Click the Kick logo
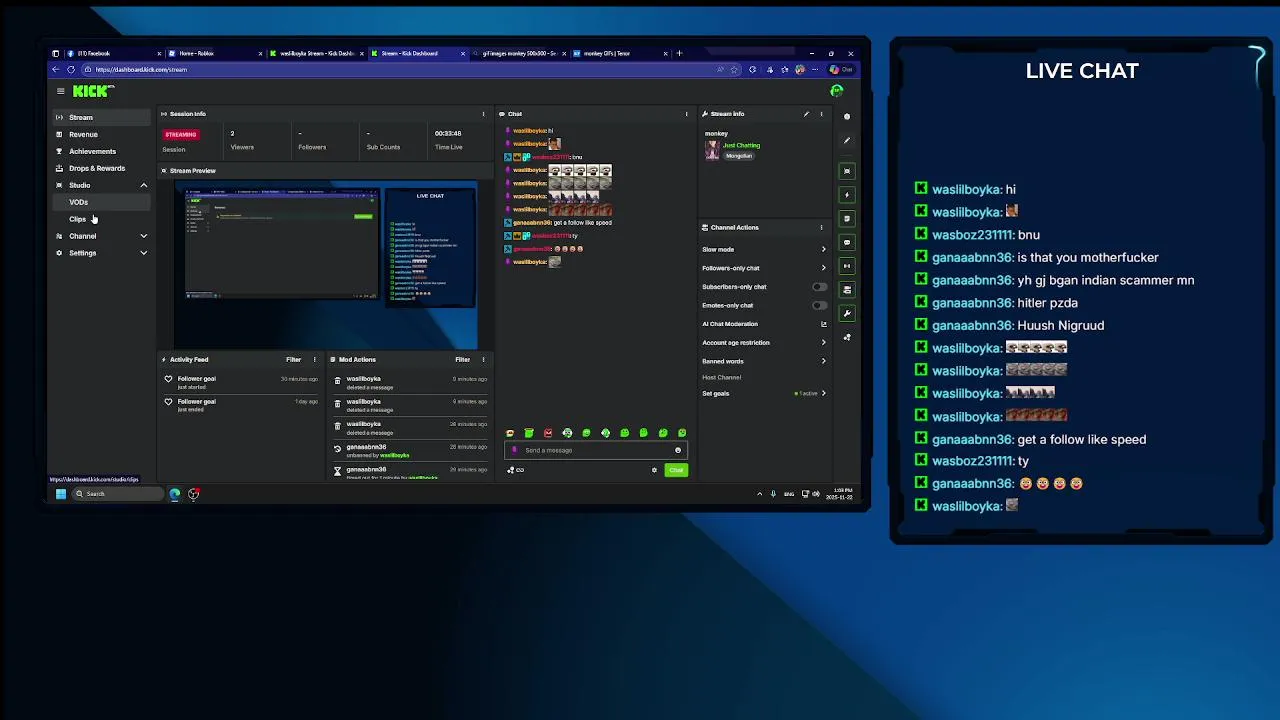The image size is (1280, 720). (x=93, y=91)
